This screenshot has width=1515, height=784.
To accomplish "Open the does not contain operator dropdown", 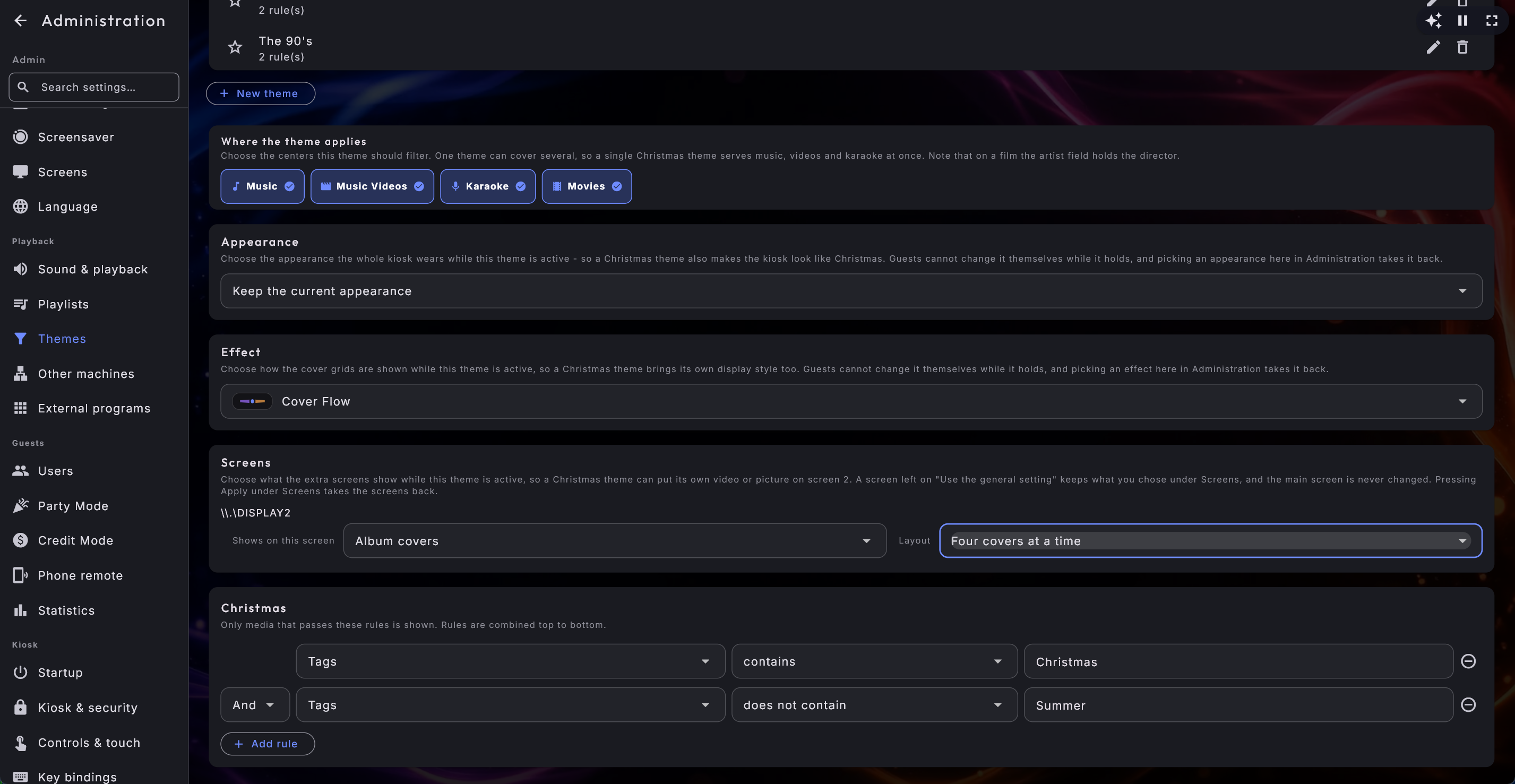I will coord(874,704).
